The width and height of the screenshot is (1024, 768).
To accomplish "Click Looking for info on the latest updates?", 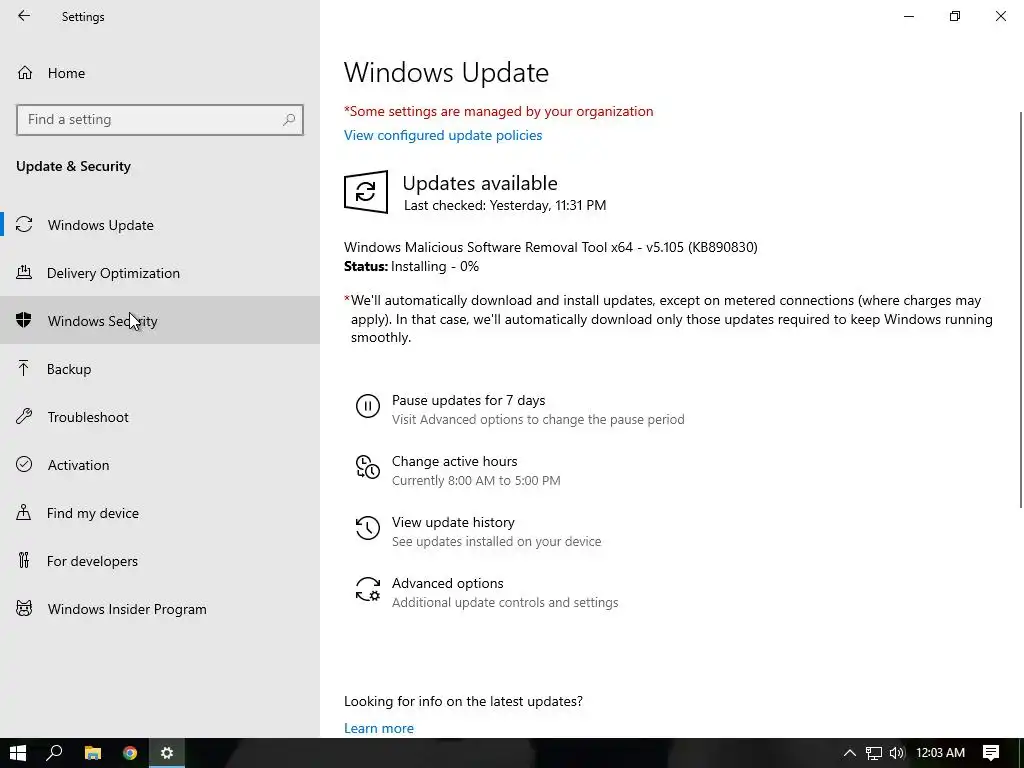I will 463,701.
